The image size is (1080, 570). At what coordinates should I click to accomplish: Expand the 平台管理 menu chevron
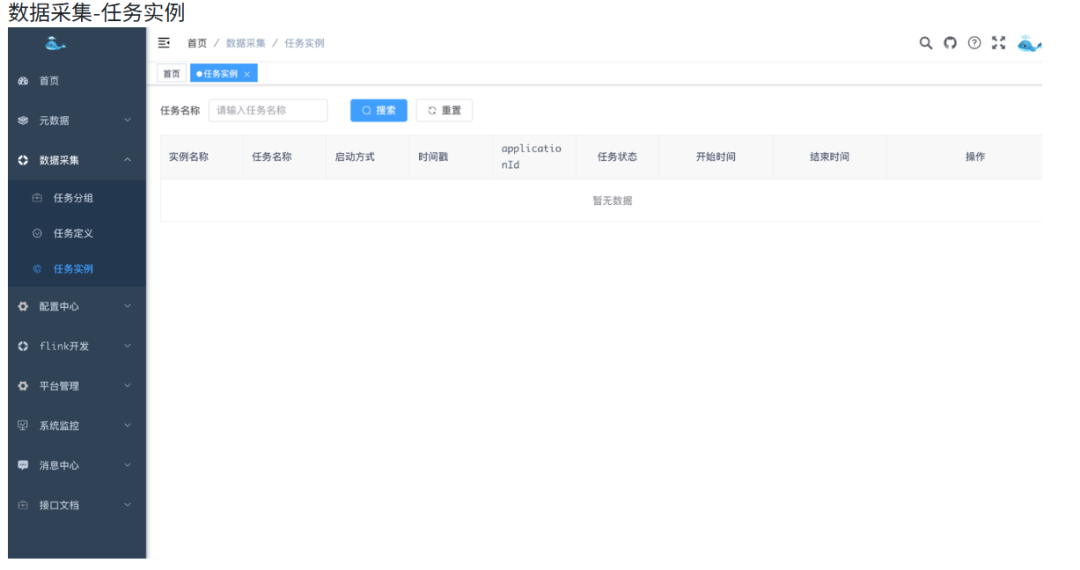pyautogui.click(x=127, y=386)
